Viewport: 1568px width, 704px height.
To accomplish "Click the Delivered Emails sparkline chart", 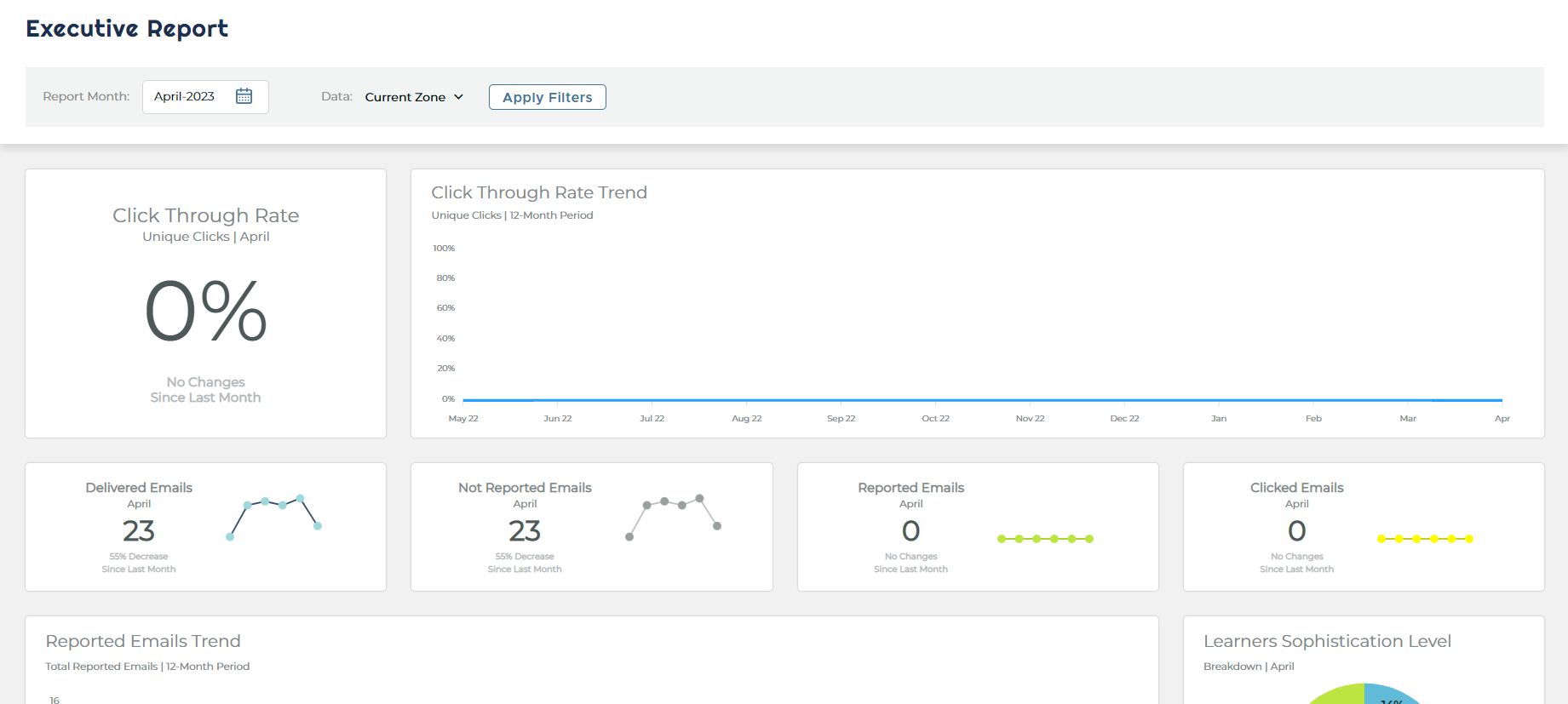I will tap(273, 518).
